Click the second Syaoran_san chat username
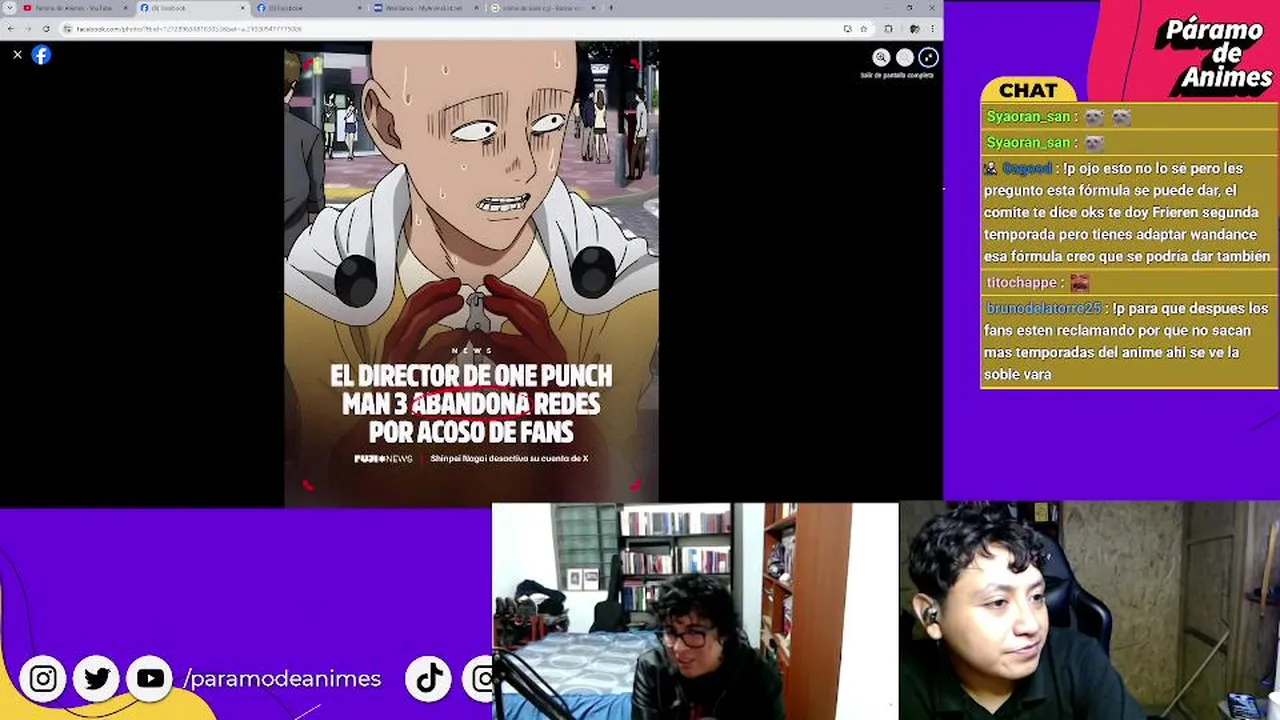Viewport: 1280px width, 720px height. 1029,143
